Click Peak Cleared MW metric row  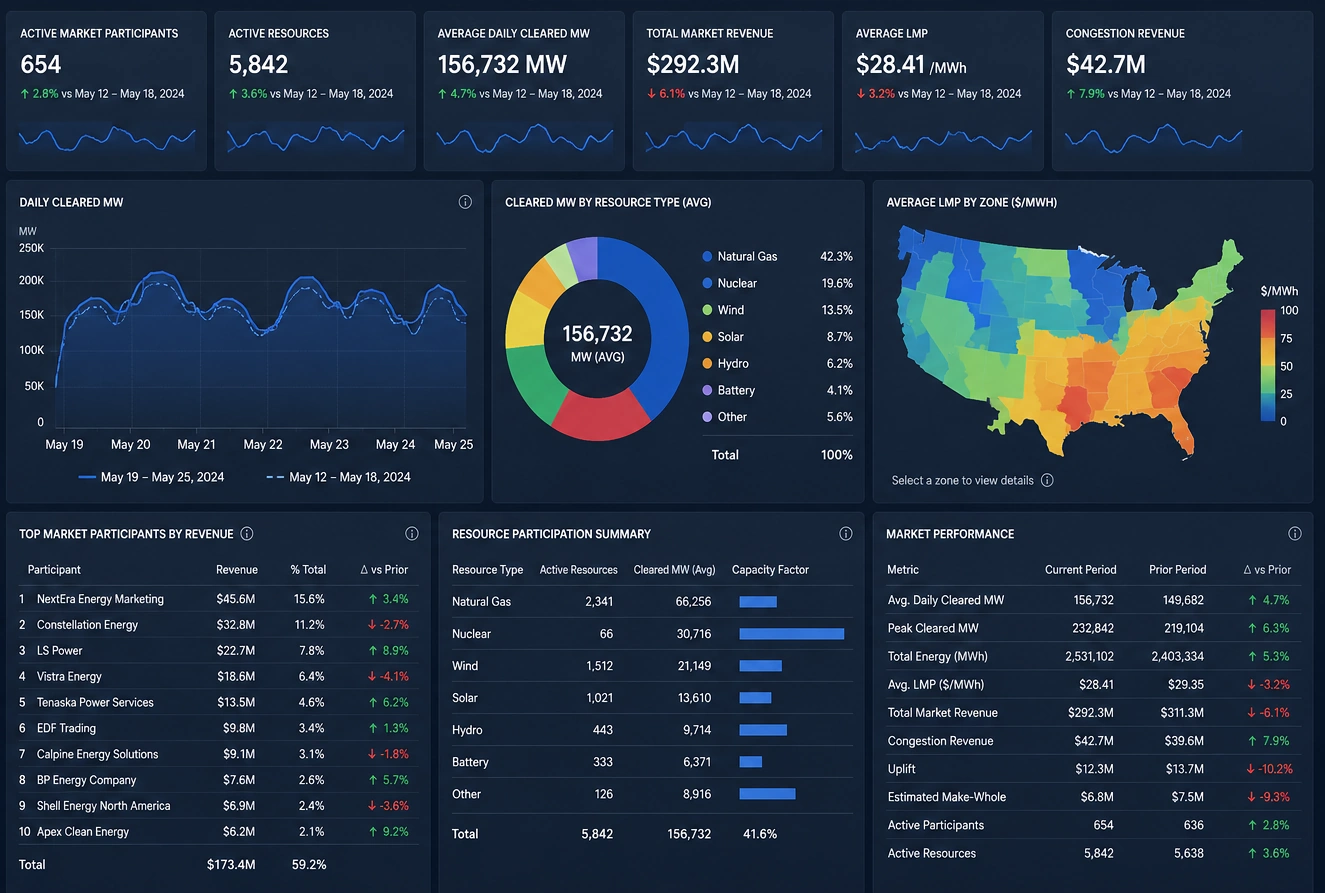tap(1094, 629)
